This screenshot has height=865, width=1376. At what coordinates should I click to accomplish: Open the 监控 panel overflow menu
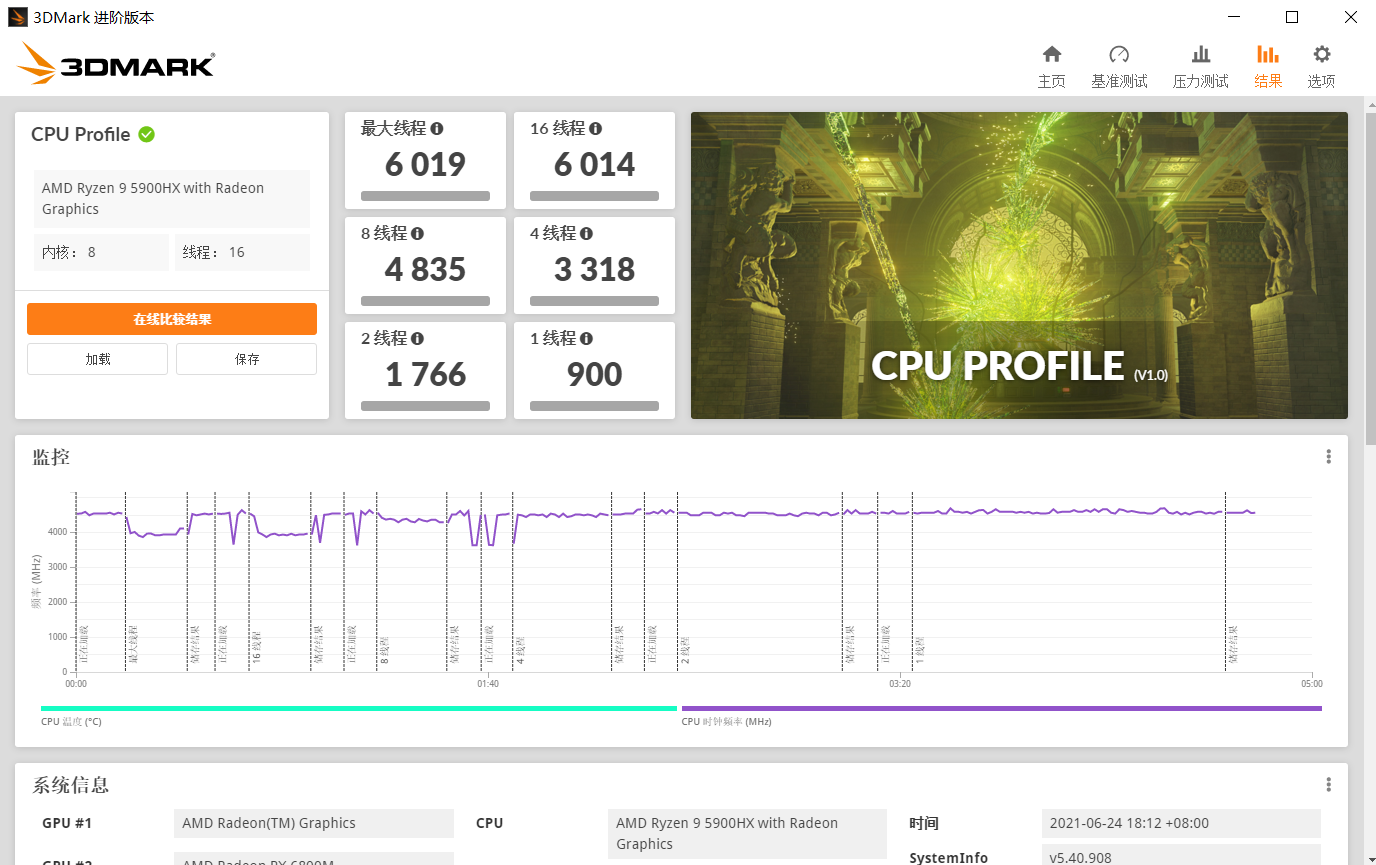(x=1329, y=455)
